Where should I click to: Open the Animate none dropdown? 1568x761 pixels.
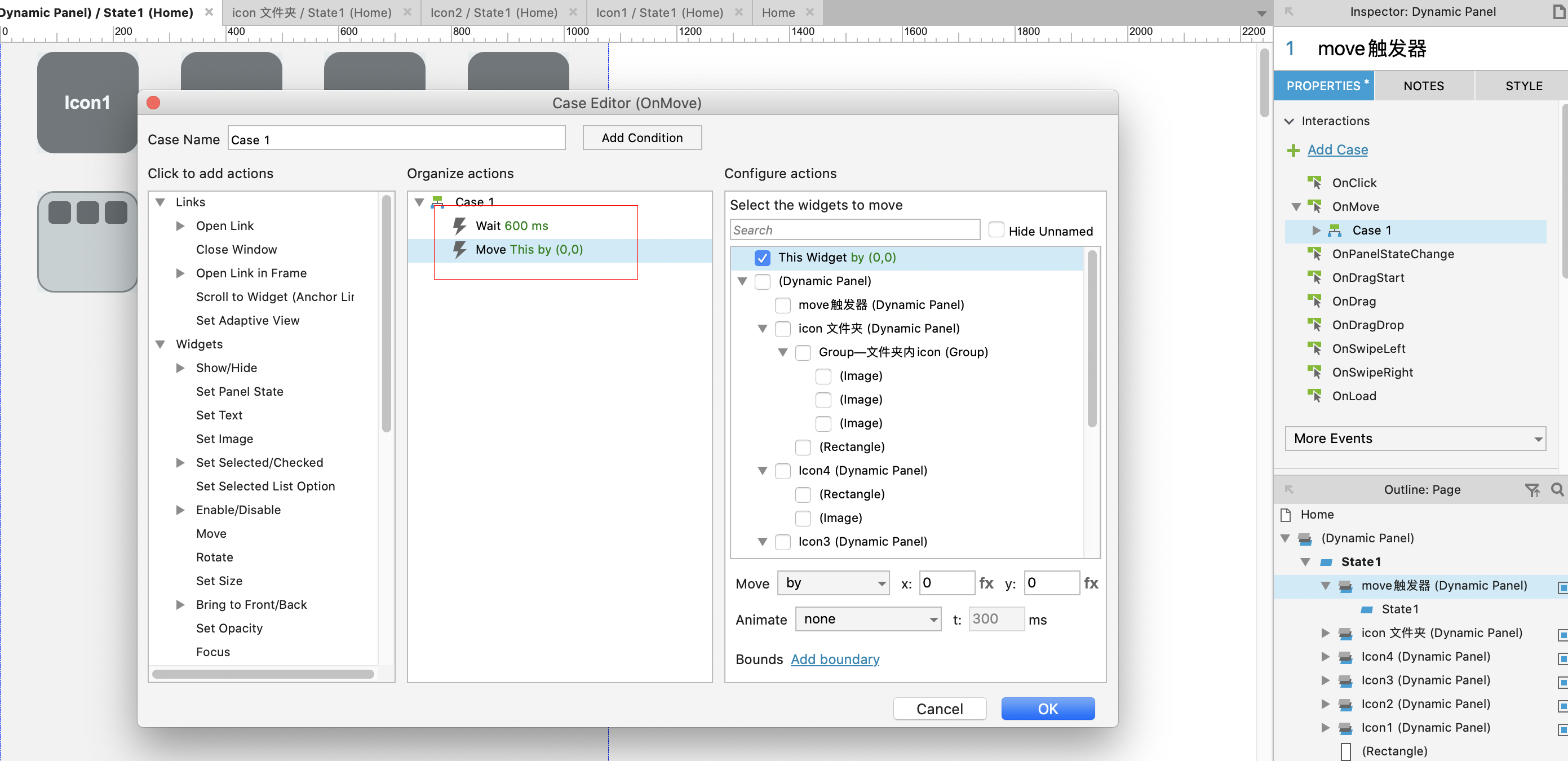coord(867,619)
